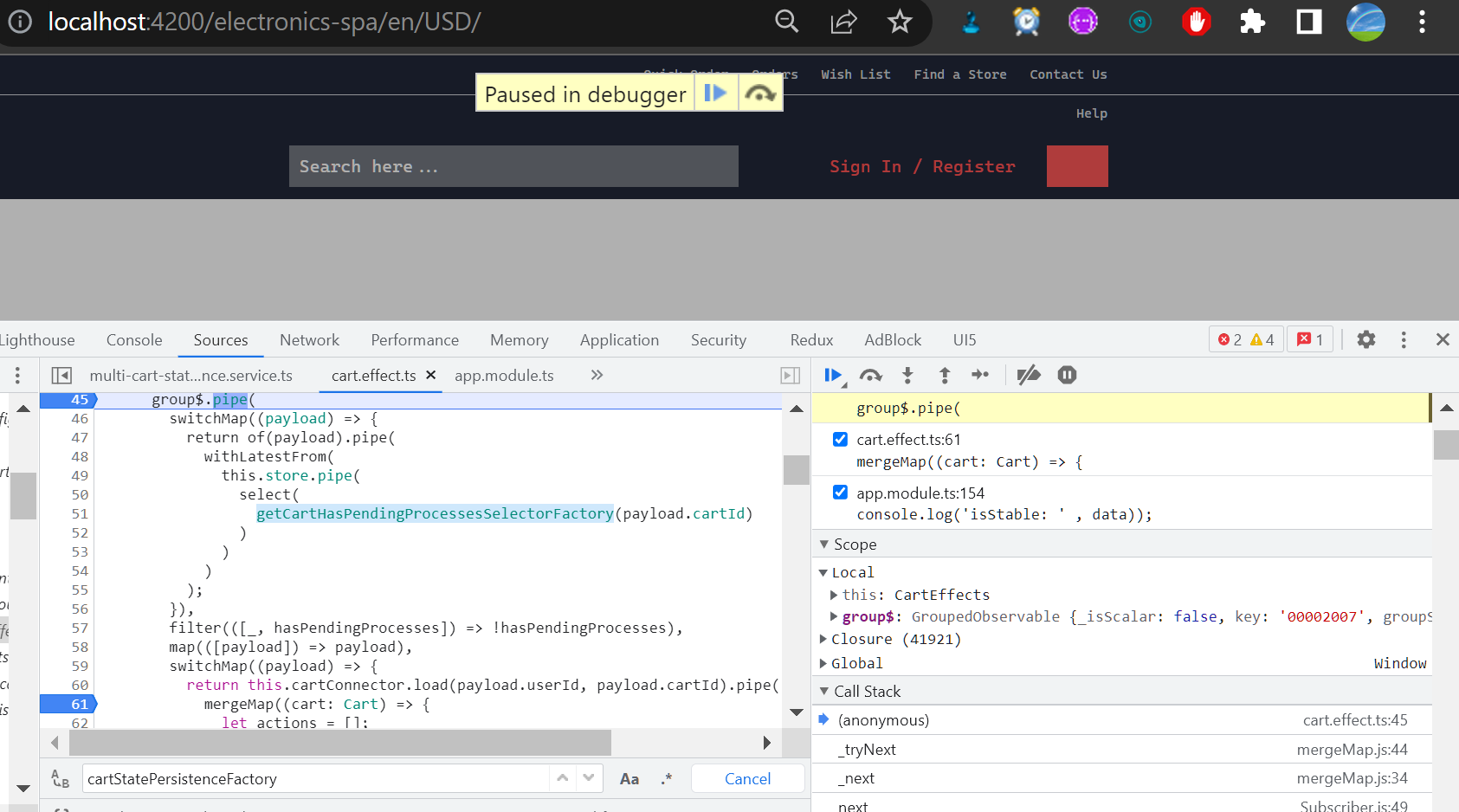Expand the Global scope
Image resolution: width=1459 pixels, height=812 pixels.
tap(823, 663)
